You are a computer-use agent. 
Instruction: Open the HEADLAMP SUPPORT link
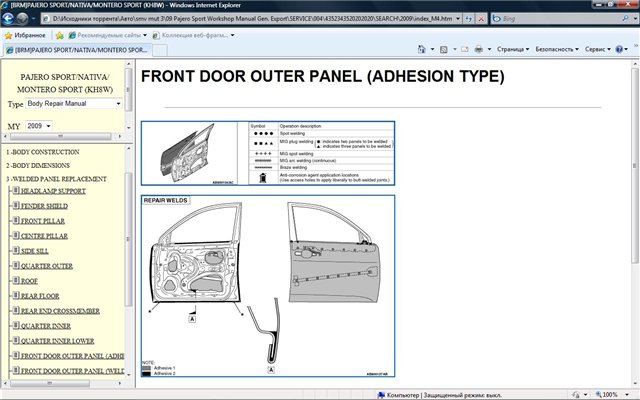[x=53, y=191]
